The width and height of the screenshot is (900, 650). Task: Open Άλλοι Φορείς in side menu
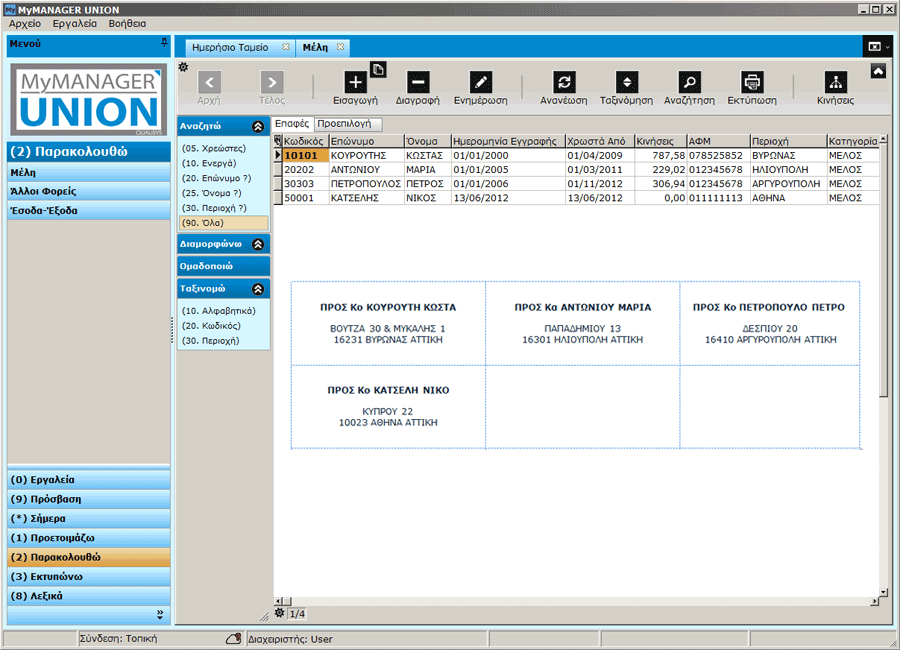pos(89,191)
